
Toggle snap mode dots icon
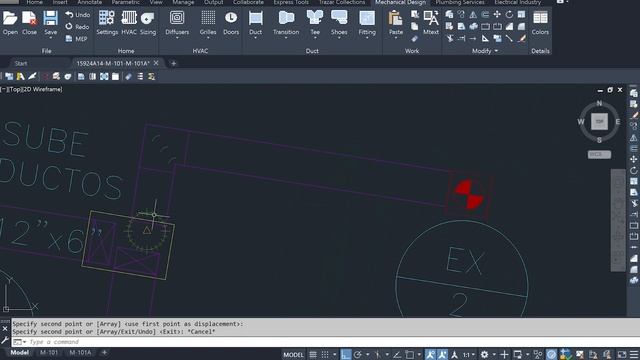(x=325, y=354)
